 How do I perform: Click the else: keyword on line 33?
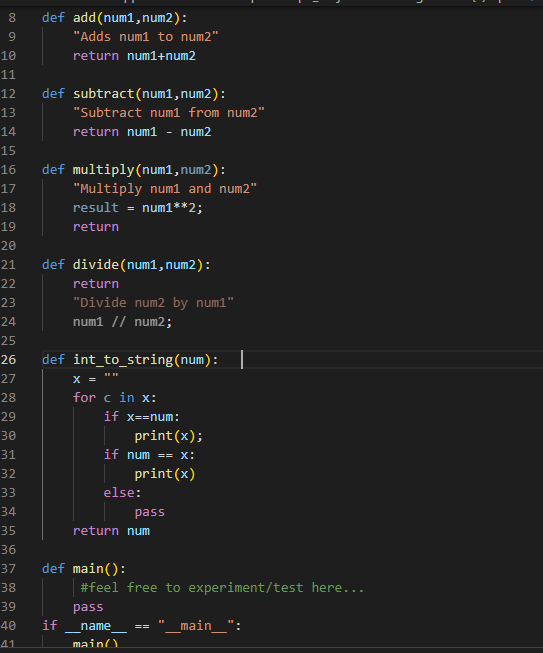[122, 493]
